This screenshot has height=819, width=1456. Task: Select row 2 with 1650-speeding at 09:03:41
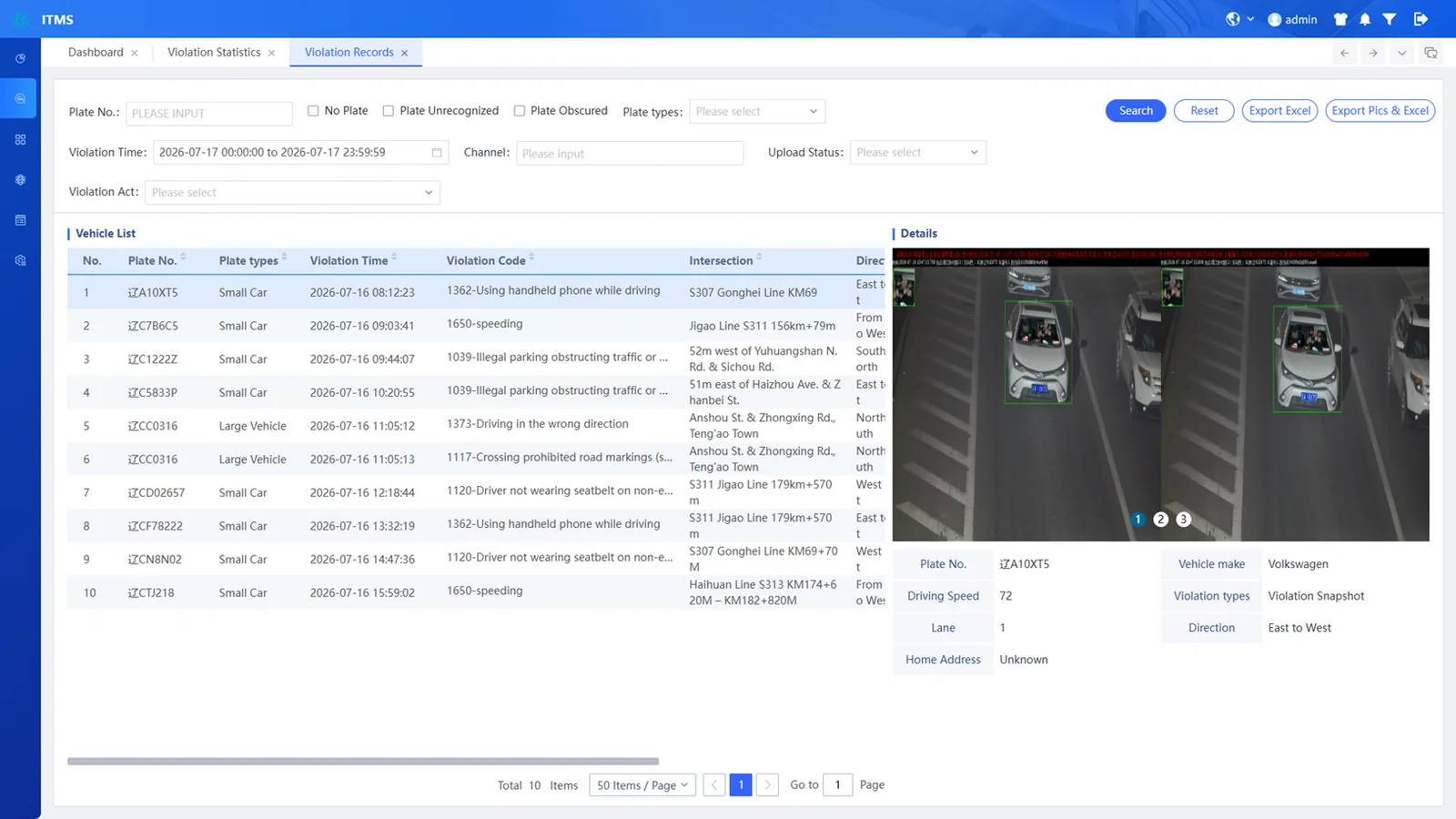pos(476,326)
